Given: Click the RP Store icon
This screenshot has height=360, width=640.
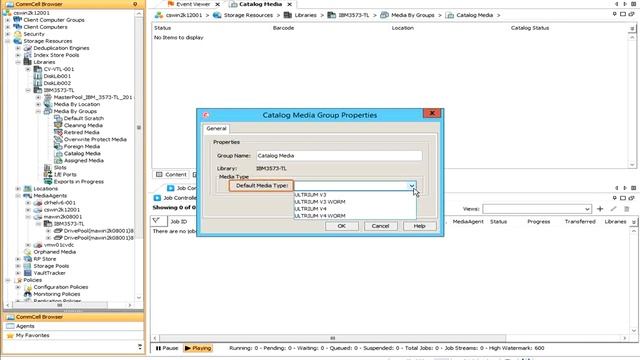Looking at the screenshot, I should click(28, 259).
